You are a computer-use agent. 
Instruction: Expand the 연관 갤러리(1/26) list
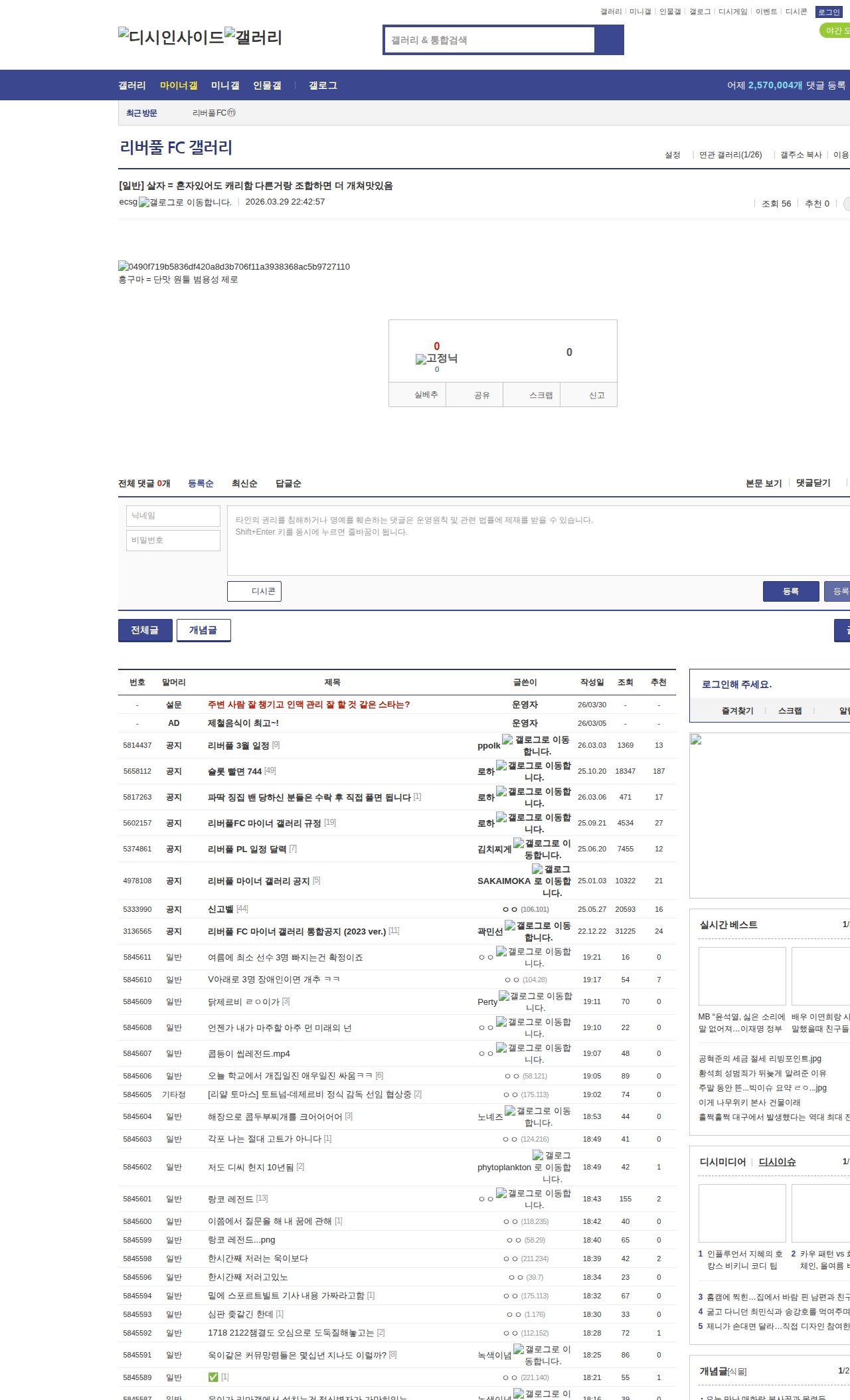[730, 155]
